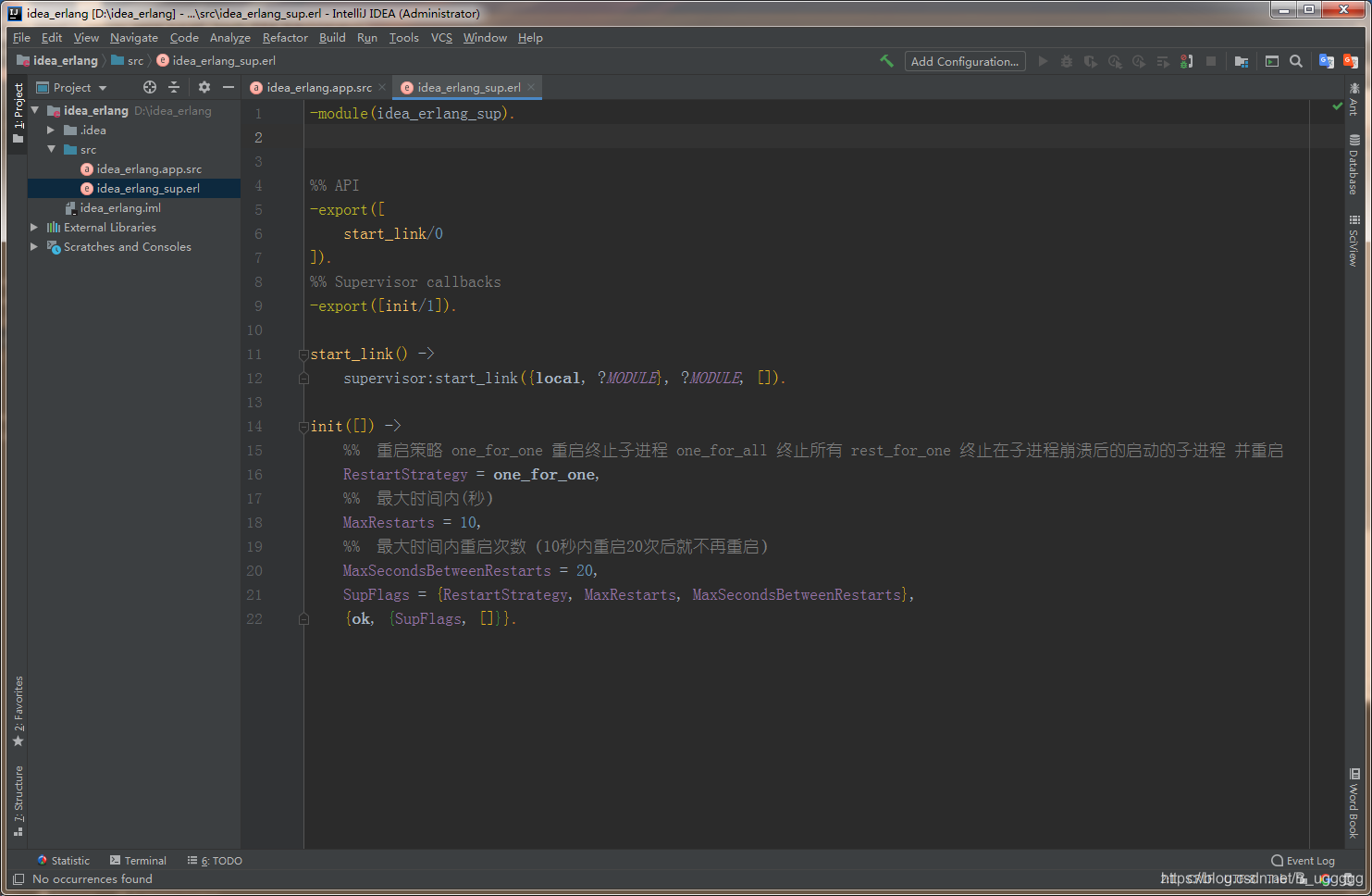Toggle the 2: Favorites tool window
The image size is (1372, 896).
click(18, 711)
